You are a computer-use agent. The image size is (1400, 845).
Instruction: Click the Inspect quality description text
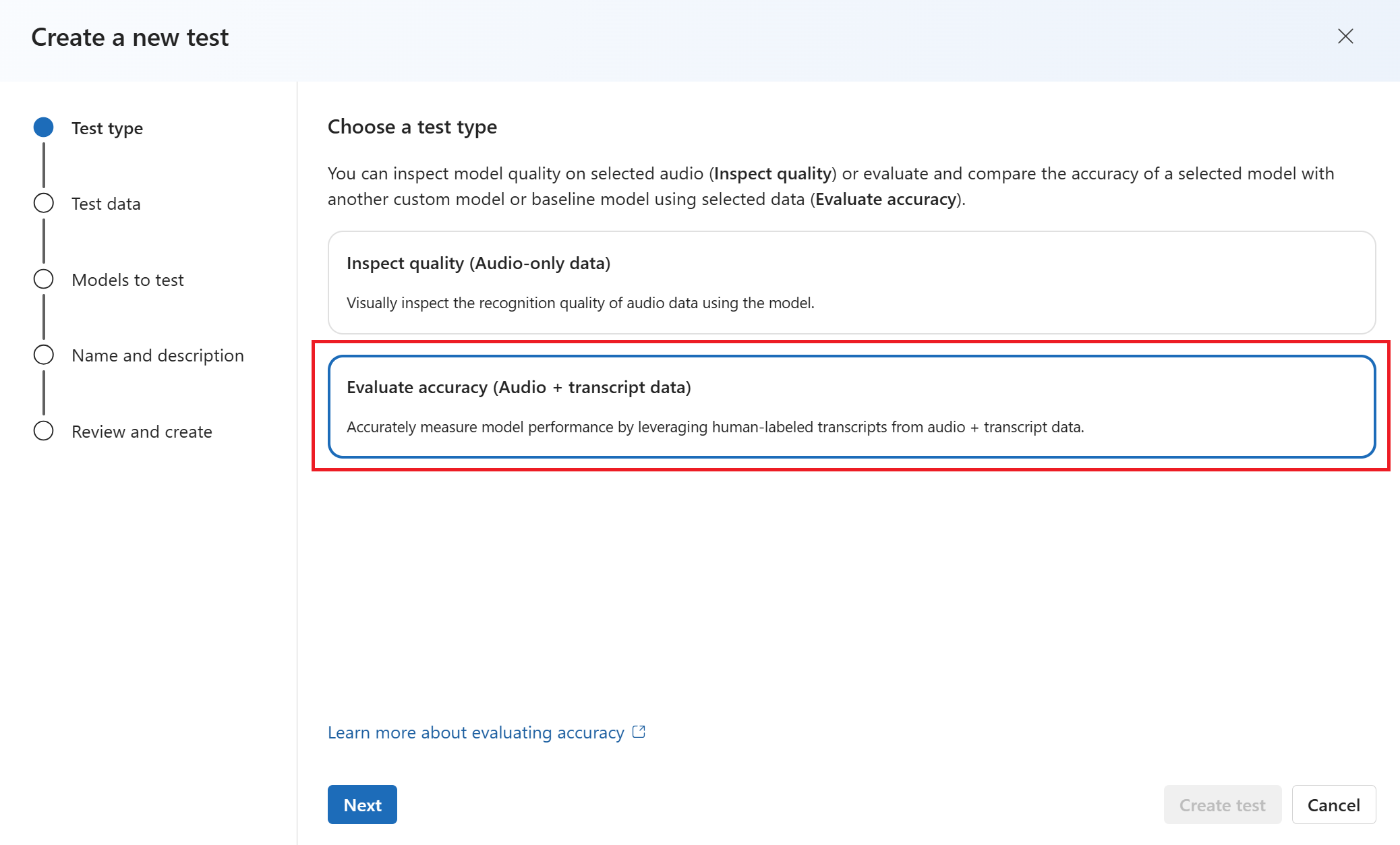pyautogui.click(x=580, y=303)
